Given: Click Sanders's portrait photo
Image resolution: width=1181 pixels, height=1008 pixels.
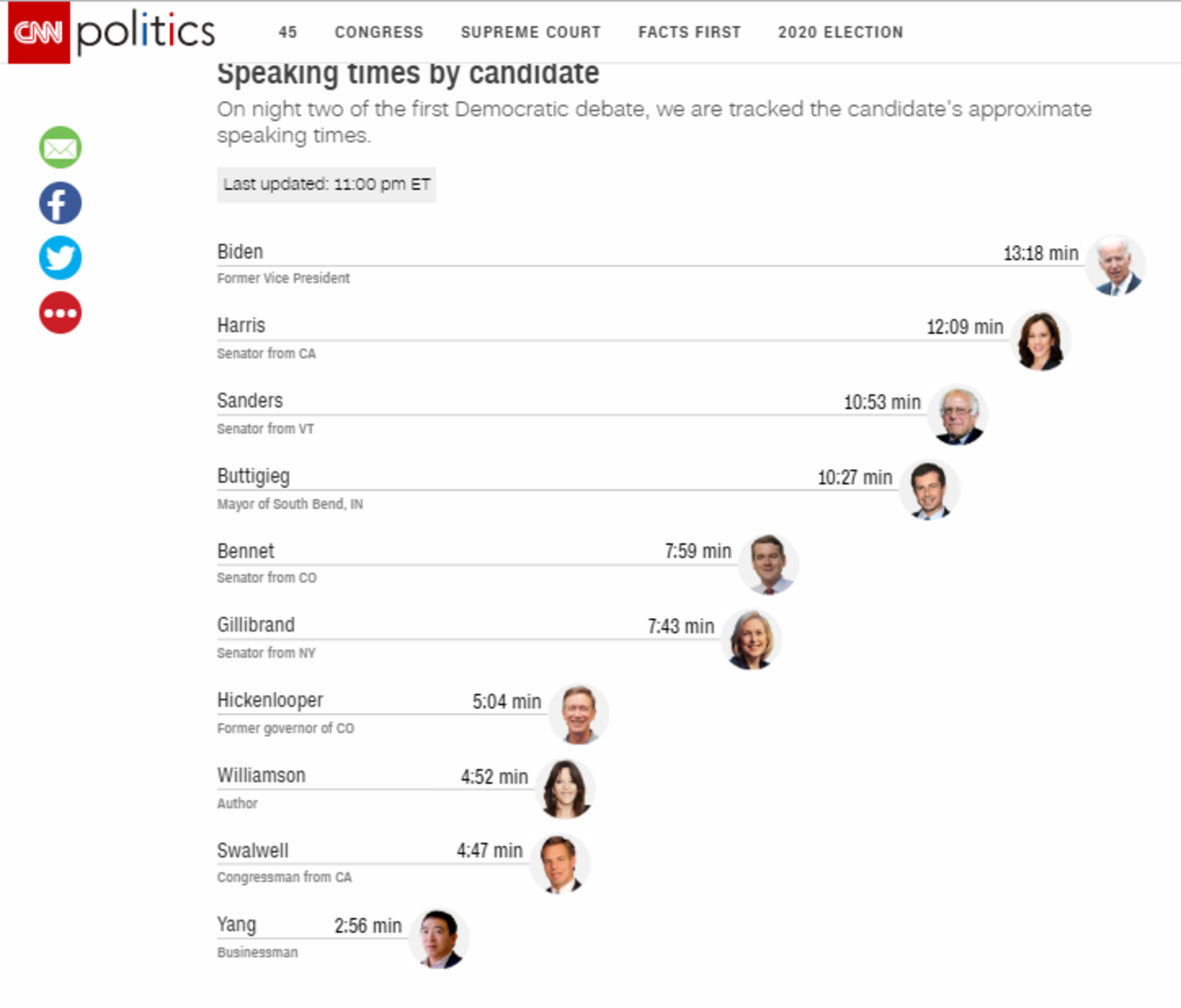Looking at the screenshot, I should click(x=958, y=416).
